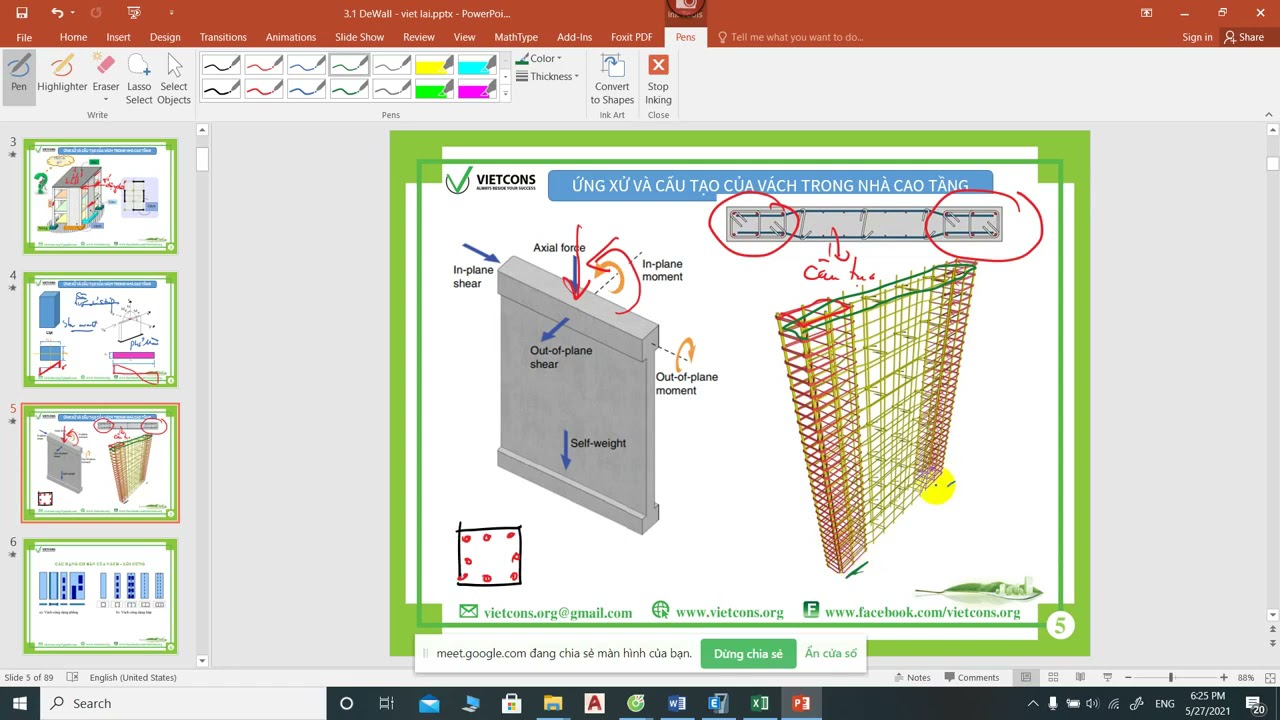Click Convert to Shapes
The image size is (1280, 720).
(x=612, y=80)
